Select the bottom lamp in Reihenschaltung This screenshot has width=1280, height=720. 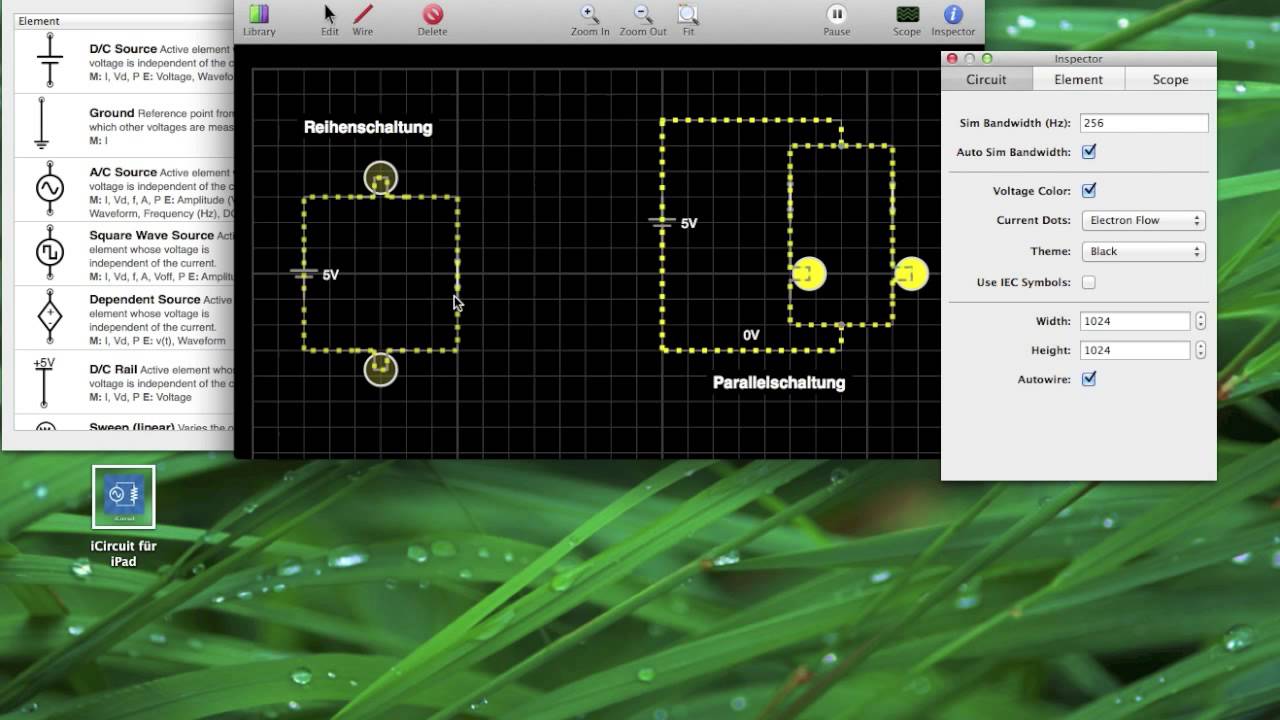[380, 368]
